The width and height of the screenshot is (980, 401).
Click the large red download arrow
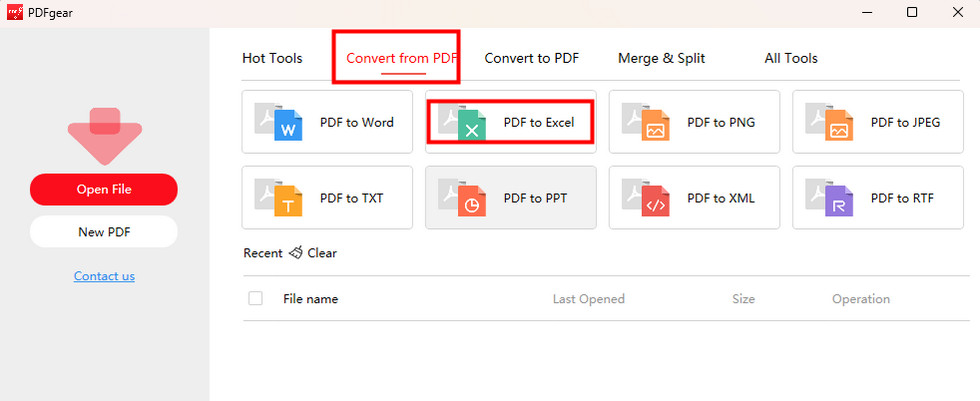[x=105, y=136]
